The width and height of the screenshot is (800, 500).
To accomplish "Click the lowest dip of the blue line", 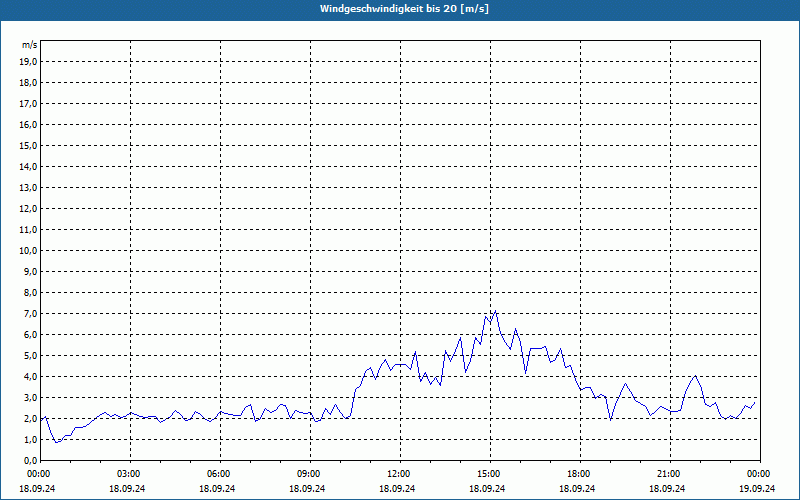I will 57,442.
